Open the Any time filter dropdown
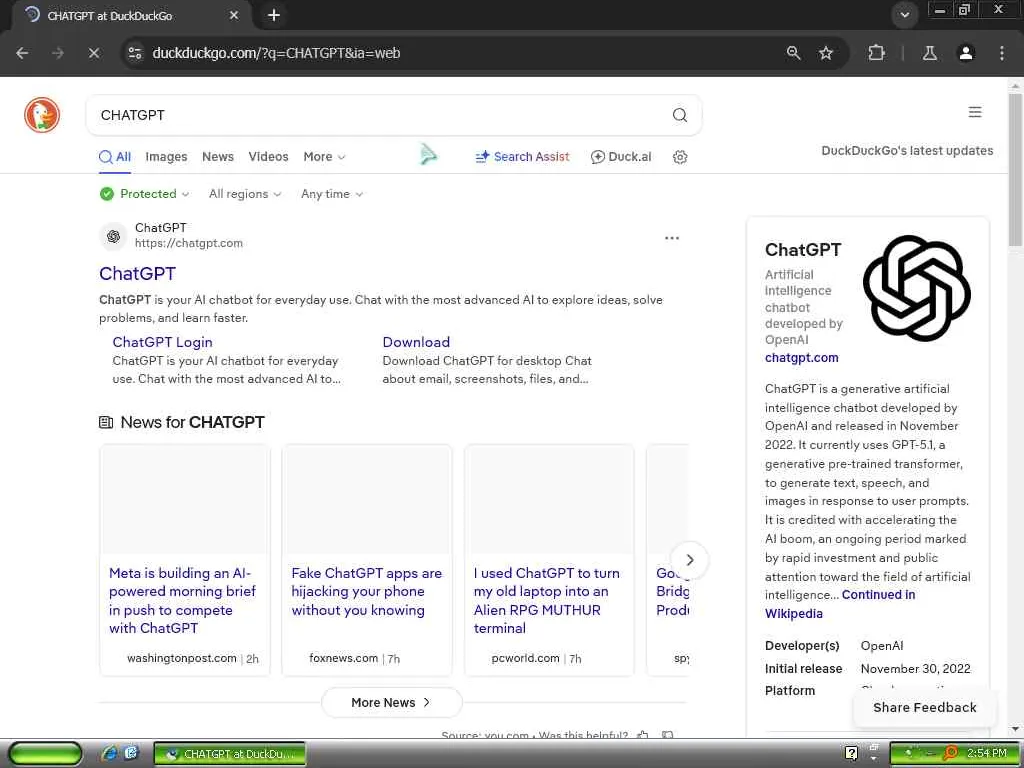 (332, 194)
